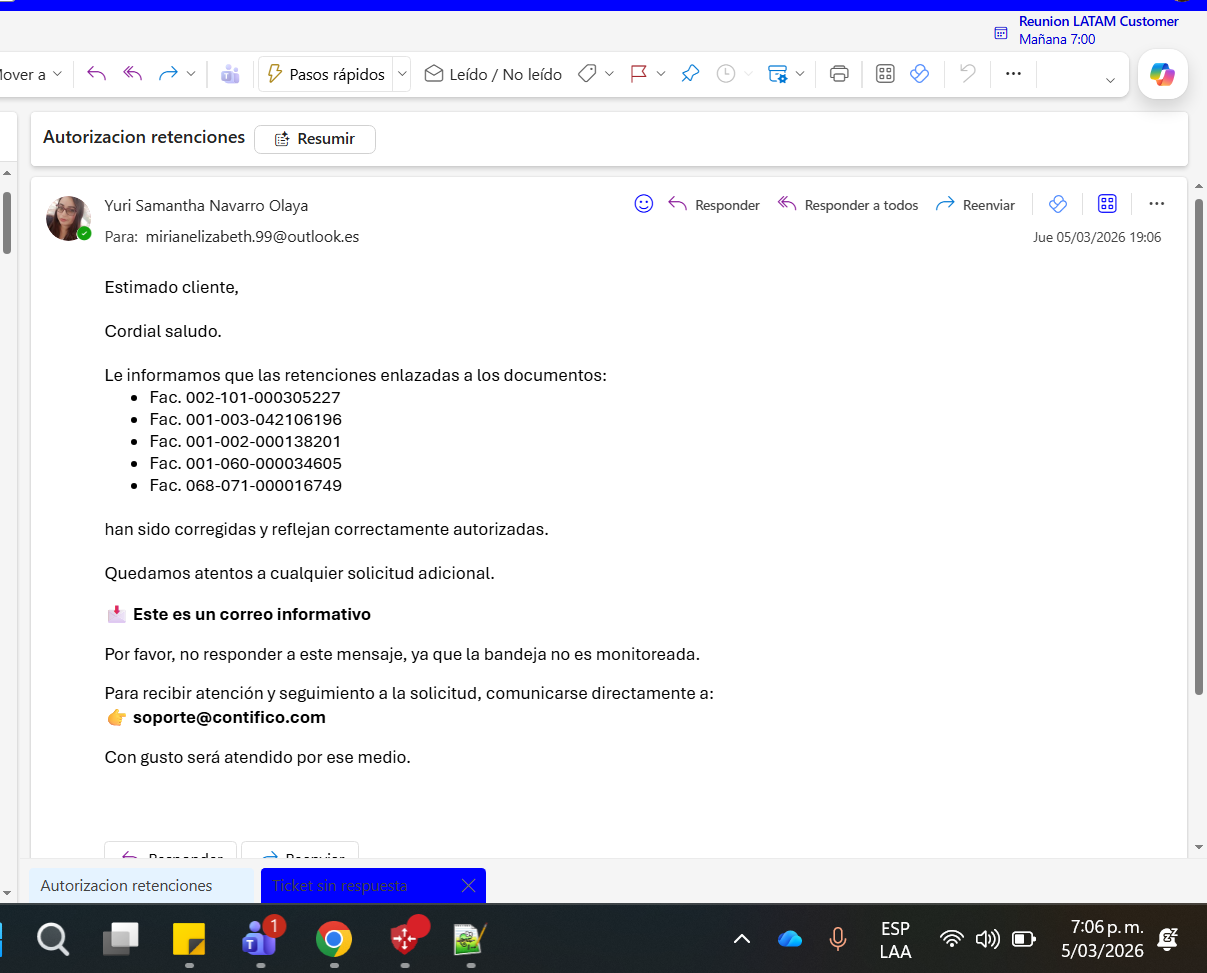Image resolution: width=1207 pixels, height=973 pixels.
Task: Open the clock showing 7:06 p.m.
Action: pos(1105,939)
